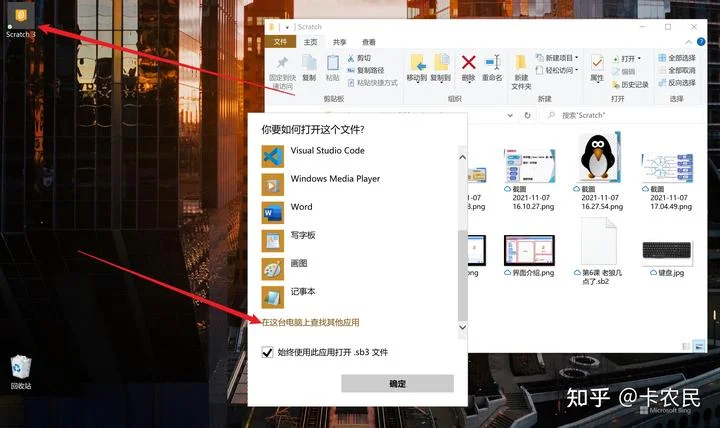Click 复制路径 in the ribbon
Screen dimensions: 720x428
(x=366, y=70)
